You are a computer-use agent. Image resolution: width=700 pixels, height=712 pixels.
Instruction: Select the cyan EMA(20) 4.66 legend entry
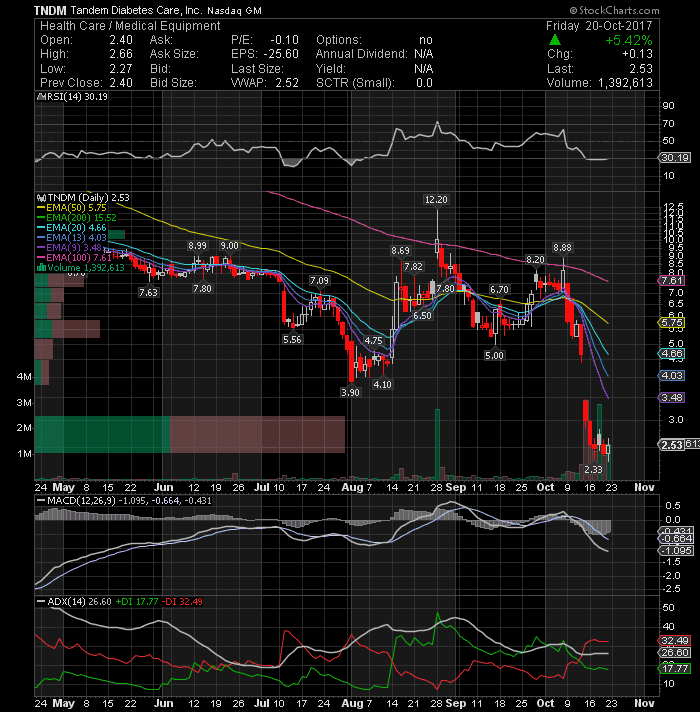pos(72,227)
